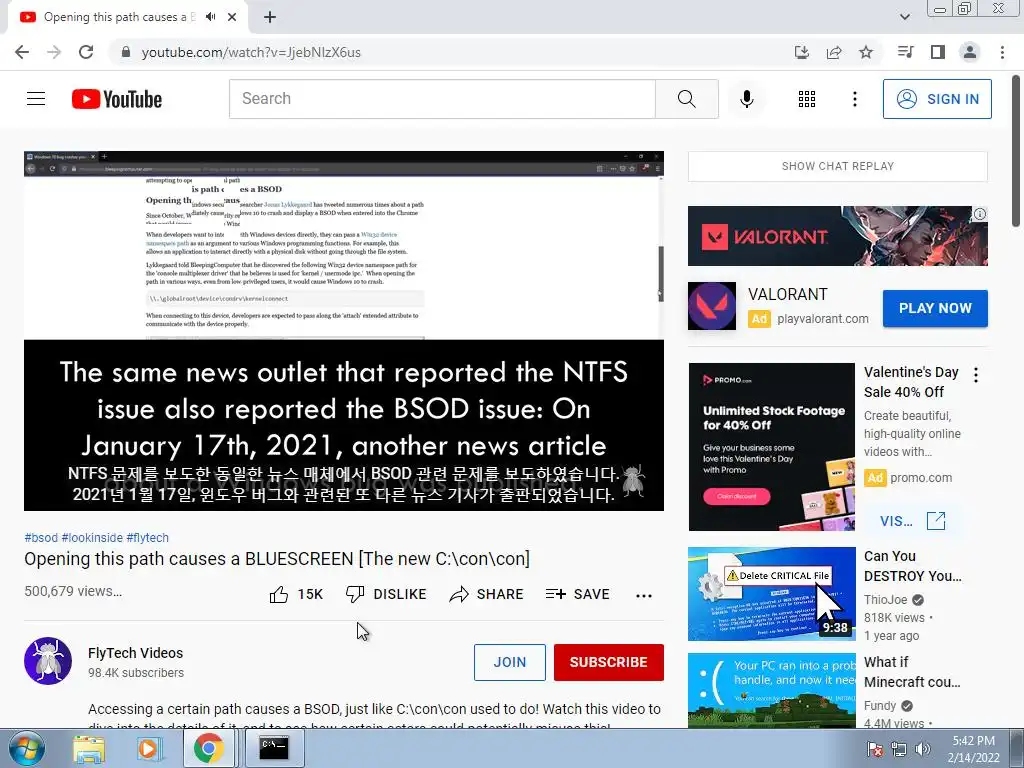Image resolution: width=1024 pixels, height=768 pixels.
Task: Go to YouTube home via logo
Action: tap(117, 99)
